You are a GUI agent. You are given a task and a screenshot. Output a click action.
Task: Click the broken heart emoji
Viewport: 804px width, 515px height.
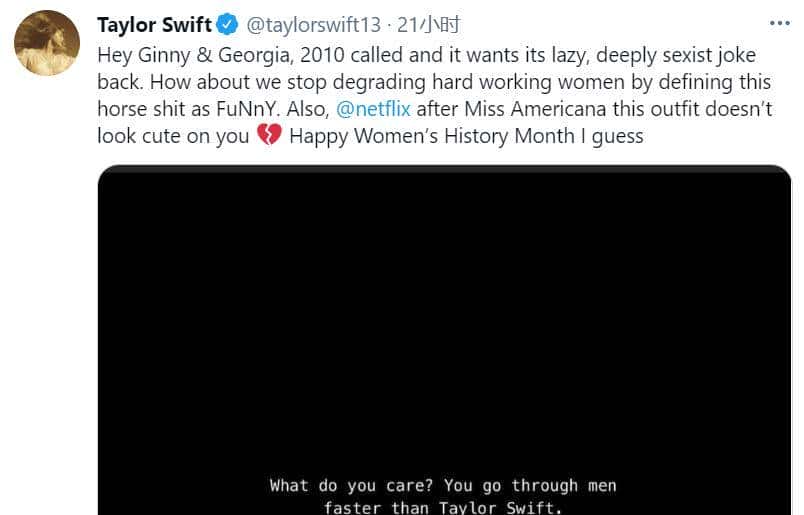[x=270, y=135]
